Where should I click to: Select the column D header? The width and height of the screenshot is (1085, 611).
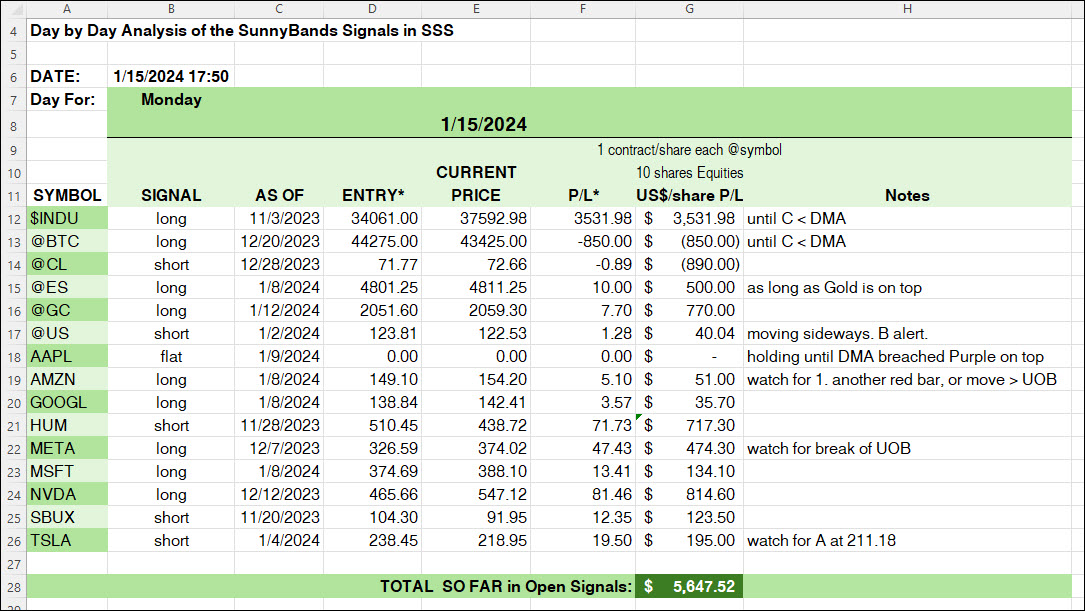coord(372,9)
